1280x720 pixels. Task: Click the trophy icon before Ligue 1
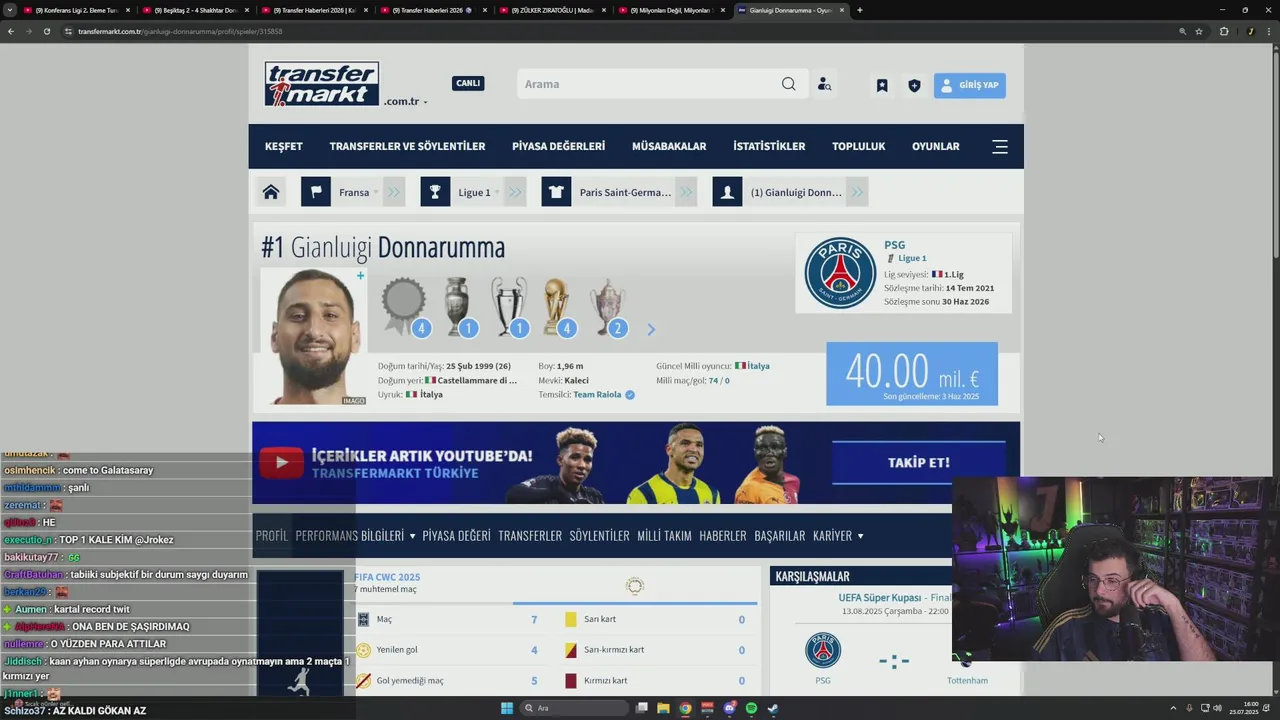435,192
